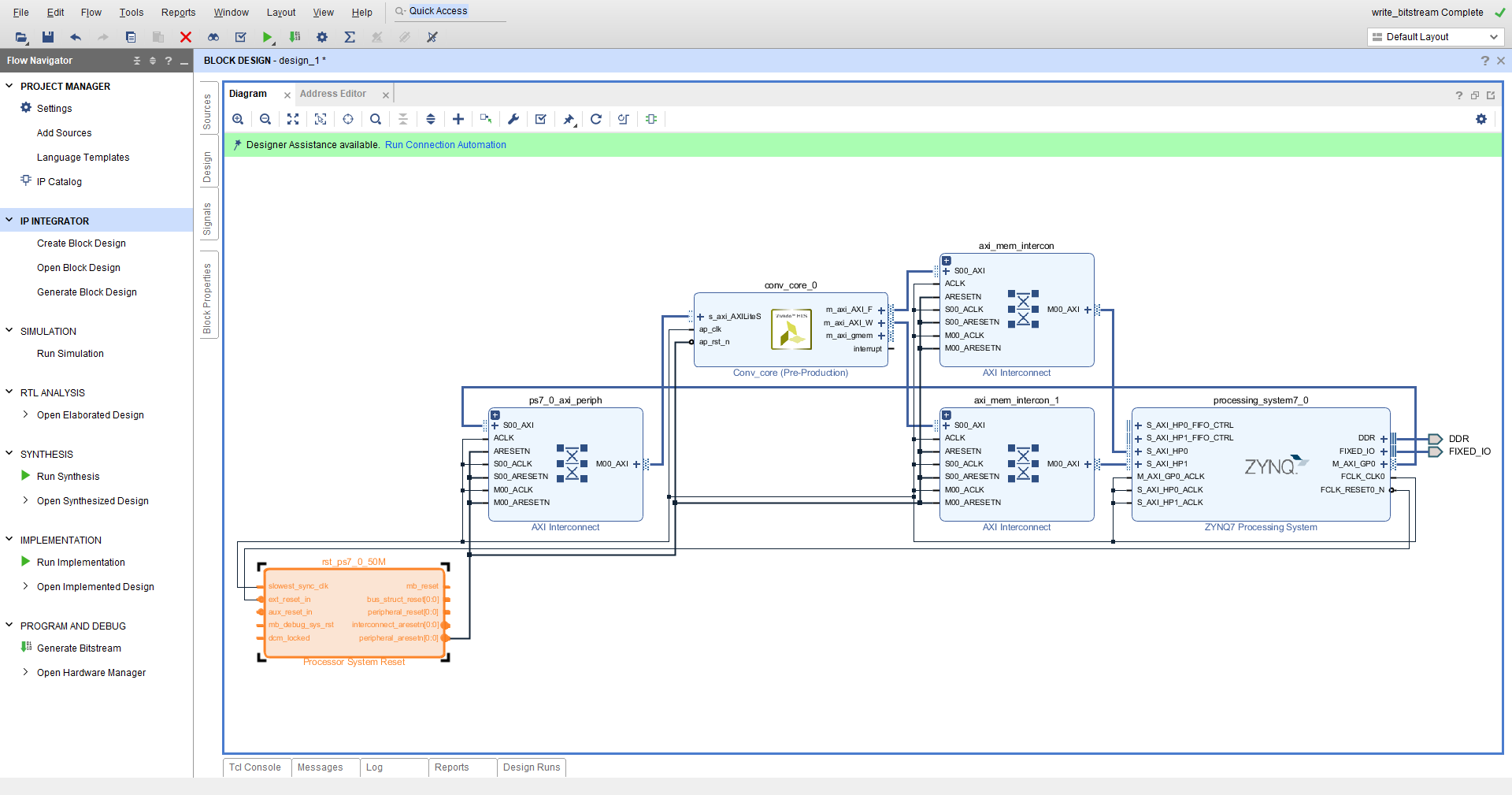The width and height of the screenshot is (1512, 795).
Task: Click Generate Block Design
Action: 87,292
